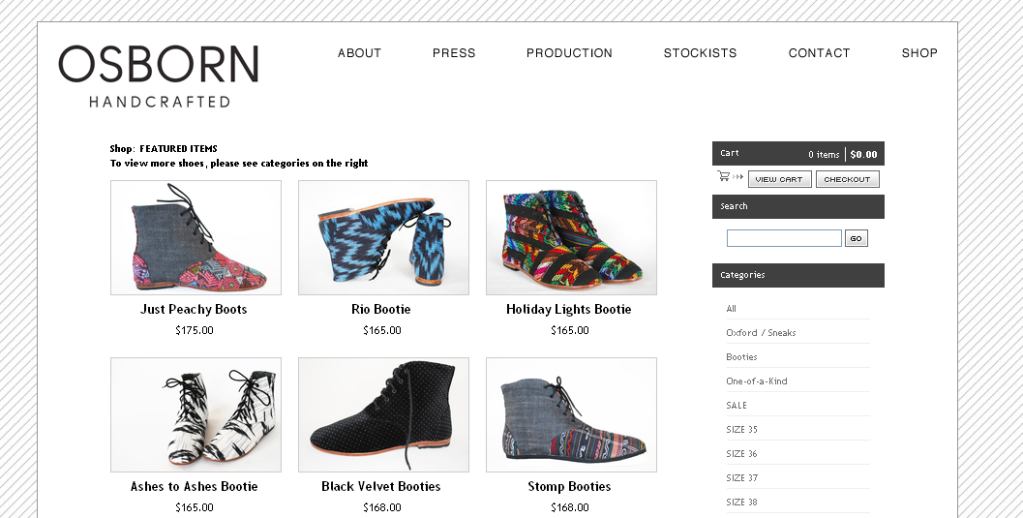Open the One-of-a-Kind category
The image size is (1023, 518).
pyautogui.click(x=757, y=381)
